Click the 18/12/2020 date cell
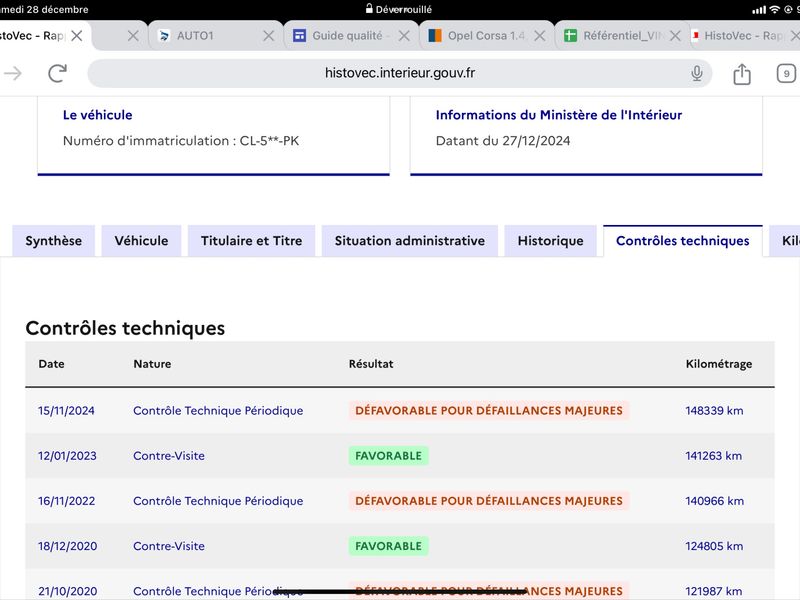This screenshot has height=600, width=800. pos(67,546)
